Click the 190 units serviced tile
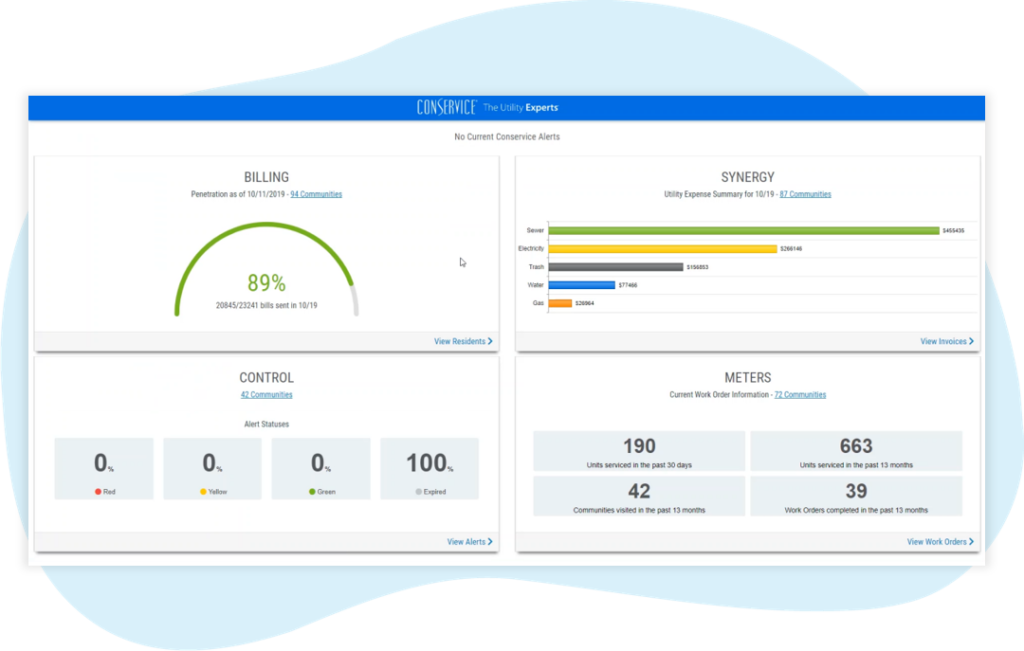 (639, 451)
